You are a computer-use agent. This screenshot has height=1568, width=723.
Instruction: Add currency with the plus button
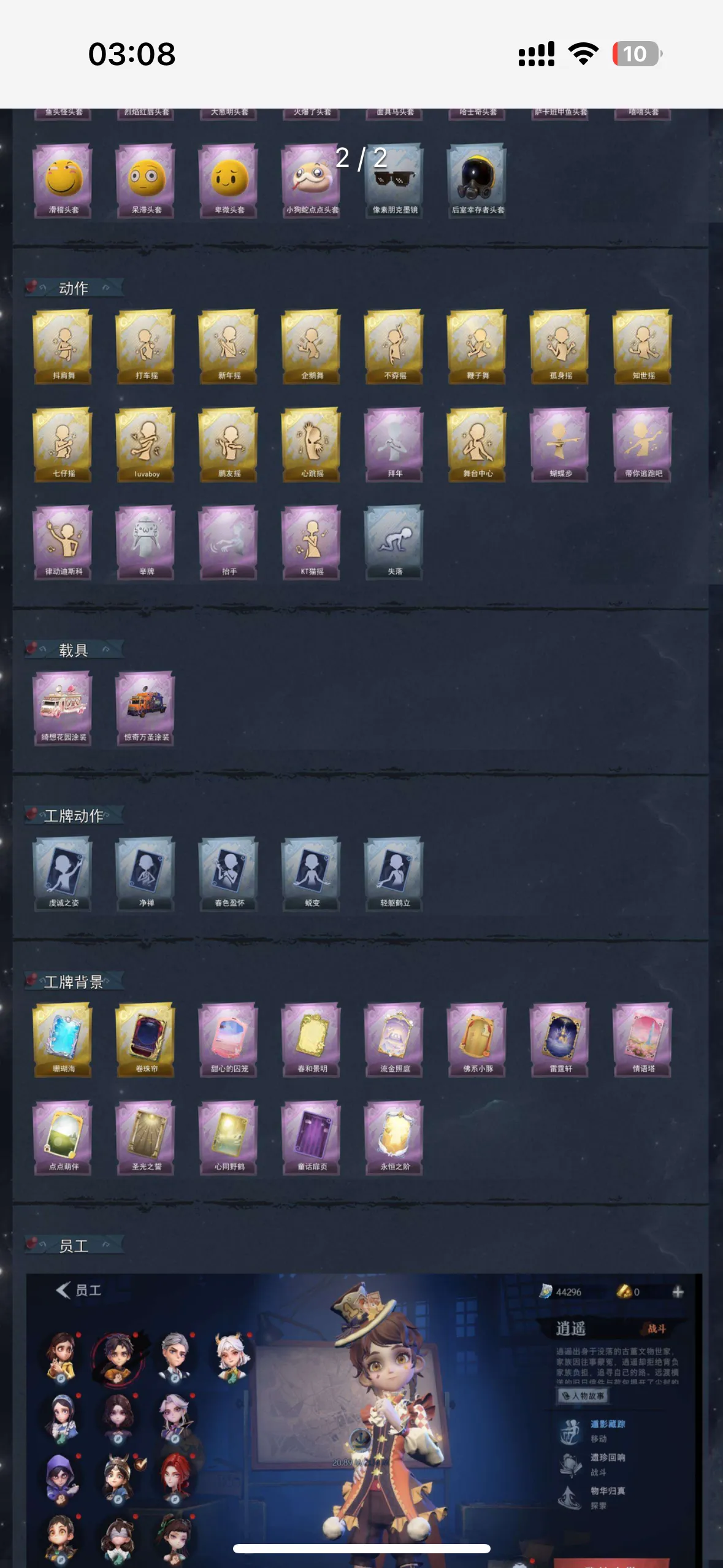pos(678,1292)
